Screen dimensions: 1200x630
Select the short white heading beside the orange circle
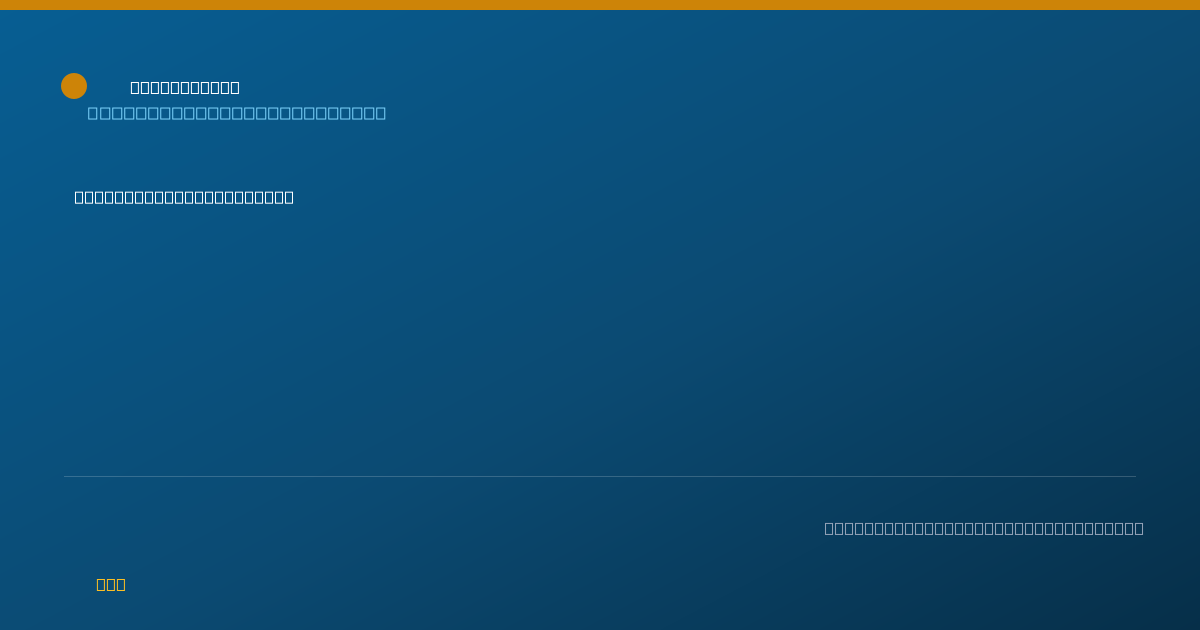coord(185,87)
